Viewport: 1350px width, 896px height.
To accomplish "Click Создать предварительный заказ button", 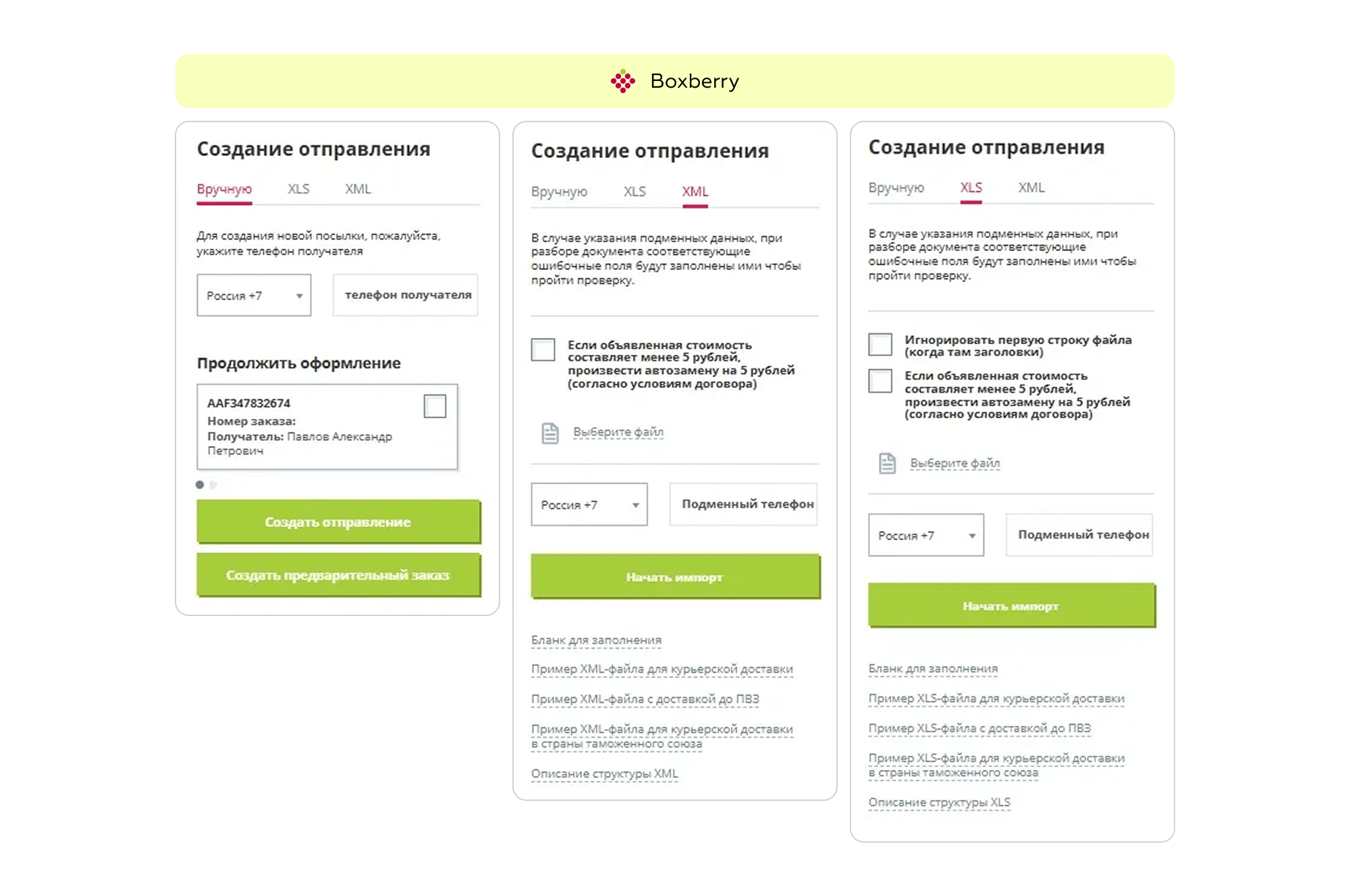I will (339, 575).
